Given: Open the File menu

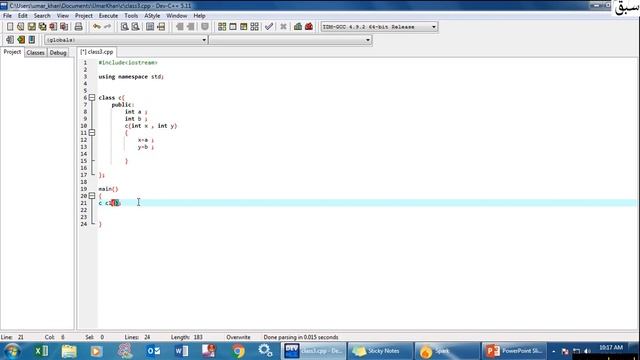Looking at the screenshot, I should (7, 16).
